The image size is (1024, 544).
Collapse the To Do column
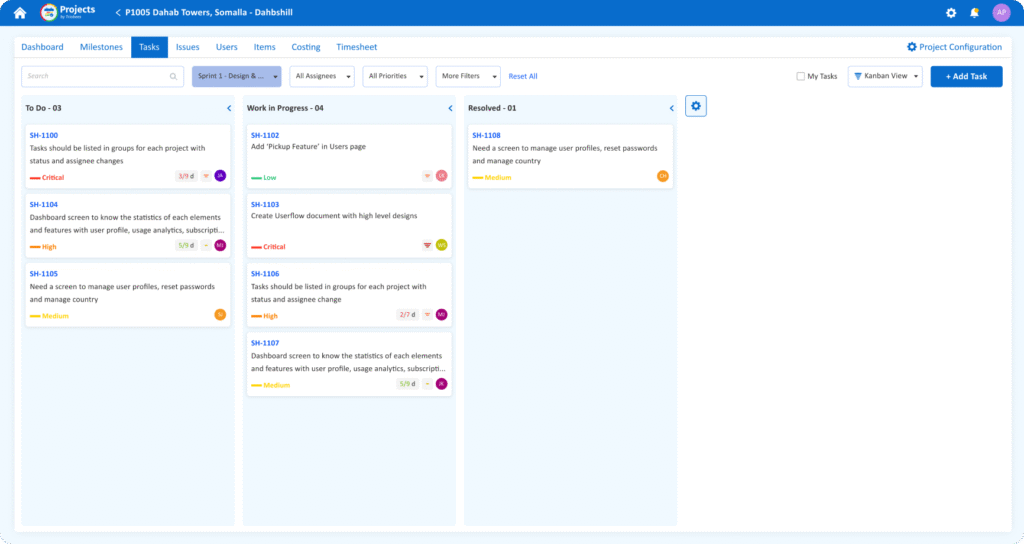[x=228, y=108]
